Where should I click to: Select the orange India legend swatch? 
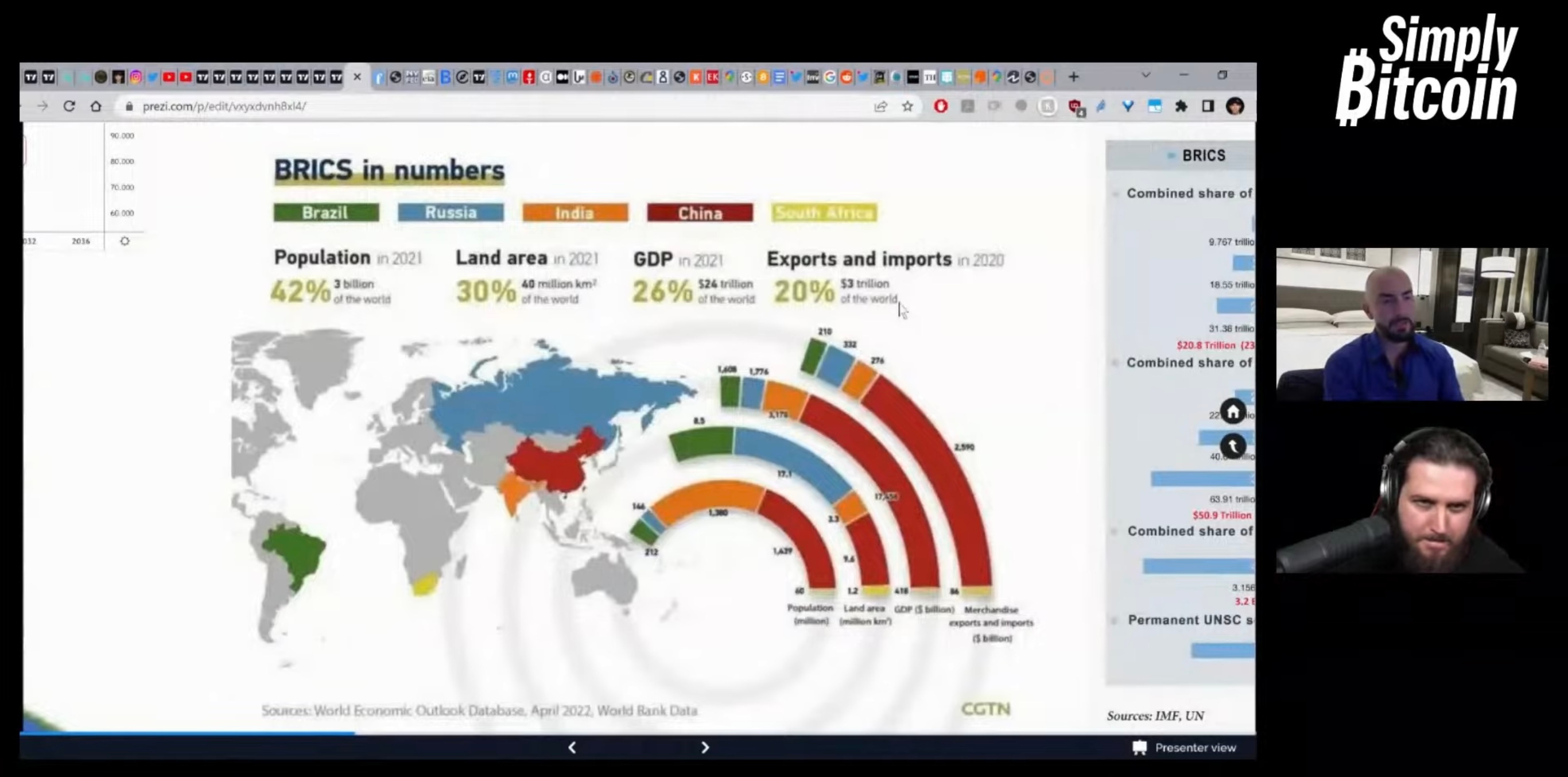click(x=575, y=212)
